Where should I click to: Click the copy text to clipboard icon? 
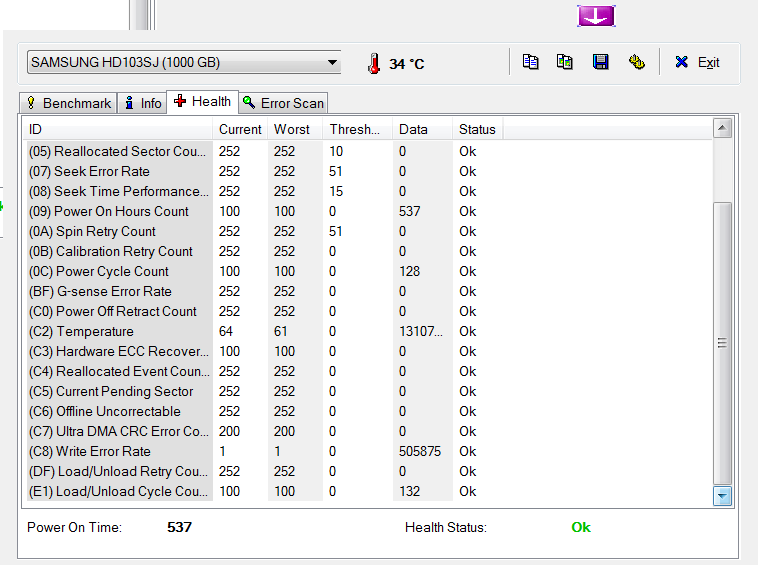(530, 62)
